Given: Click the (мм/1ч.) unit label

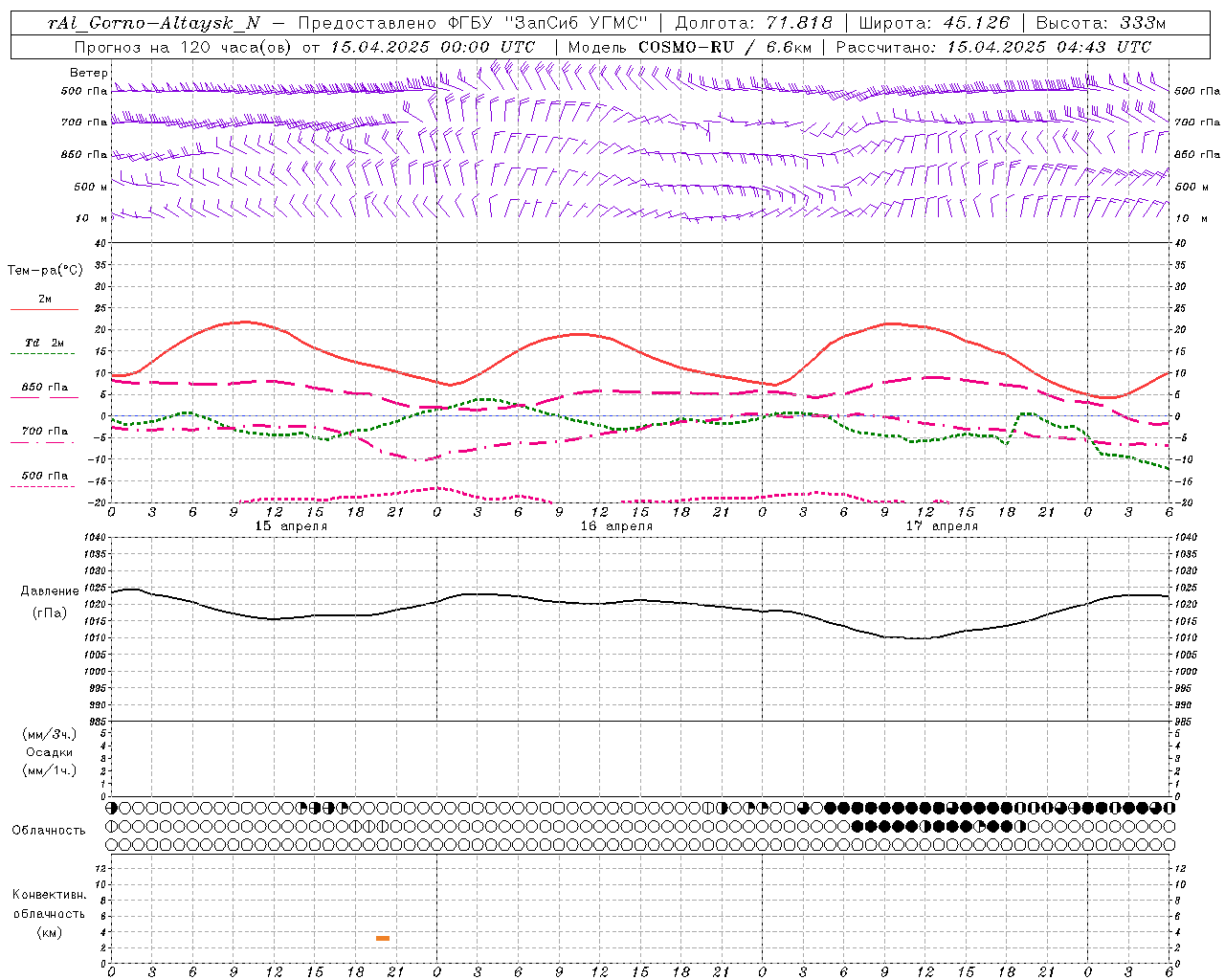Looking at the screenshot, I should click(x=50, y=770).
